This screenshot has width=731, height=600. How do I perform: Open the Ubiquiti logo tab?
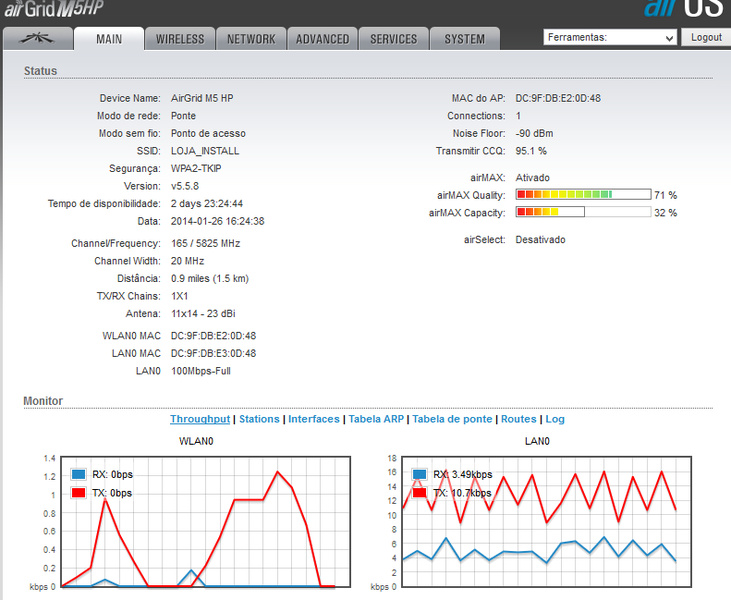click(x=39, y=39)
